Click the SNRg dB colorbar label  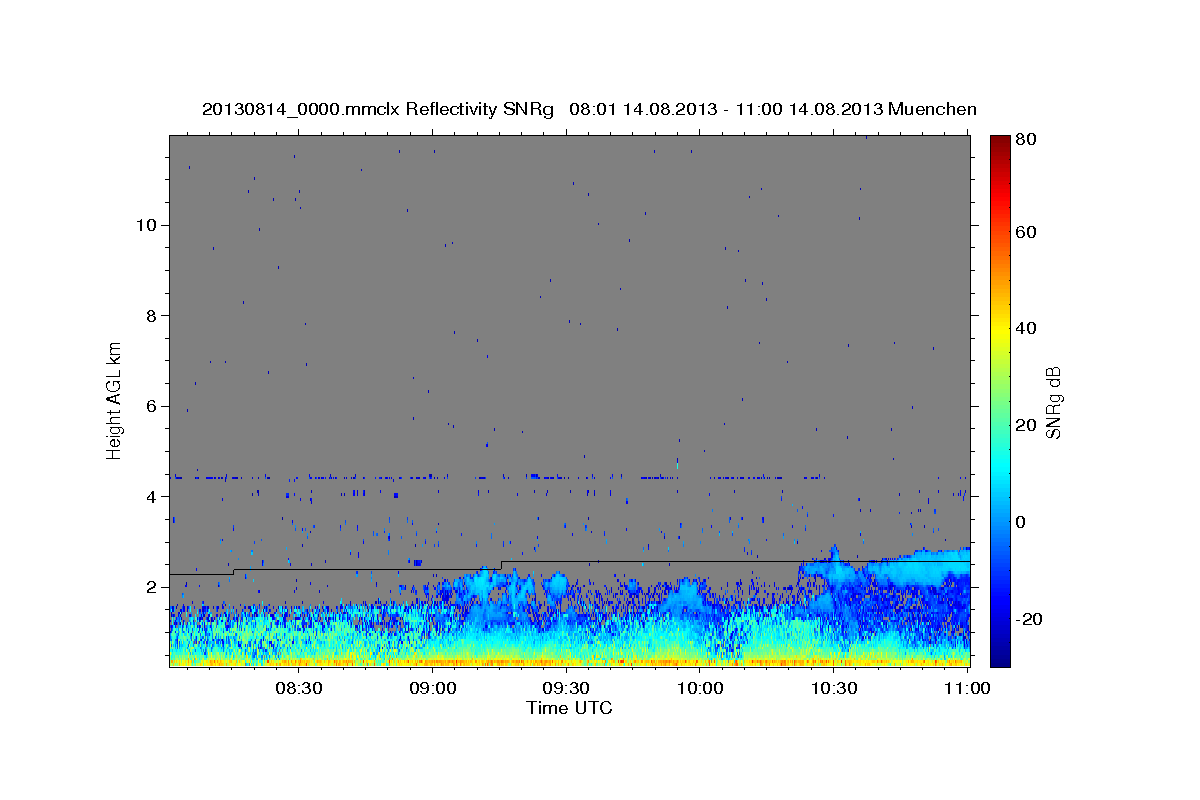(1053, 401)
